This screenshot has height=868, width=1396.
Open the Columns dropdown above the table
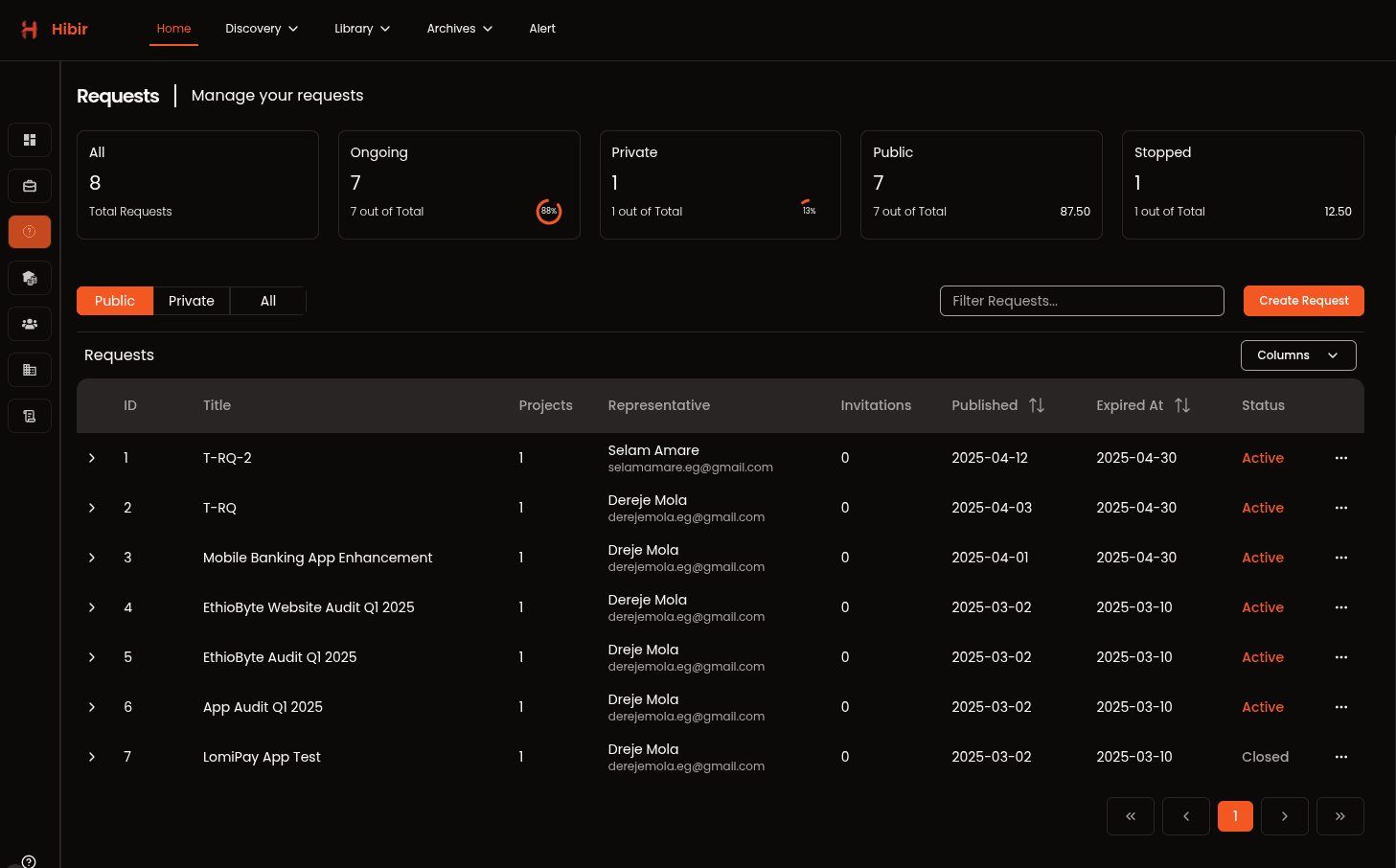(x=1297, y=354)
